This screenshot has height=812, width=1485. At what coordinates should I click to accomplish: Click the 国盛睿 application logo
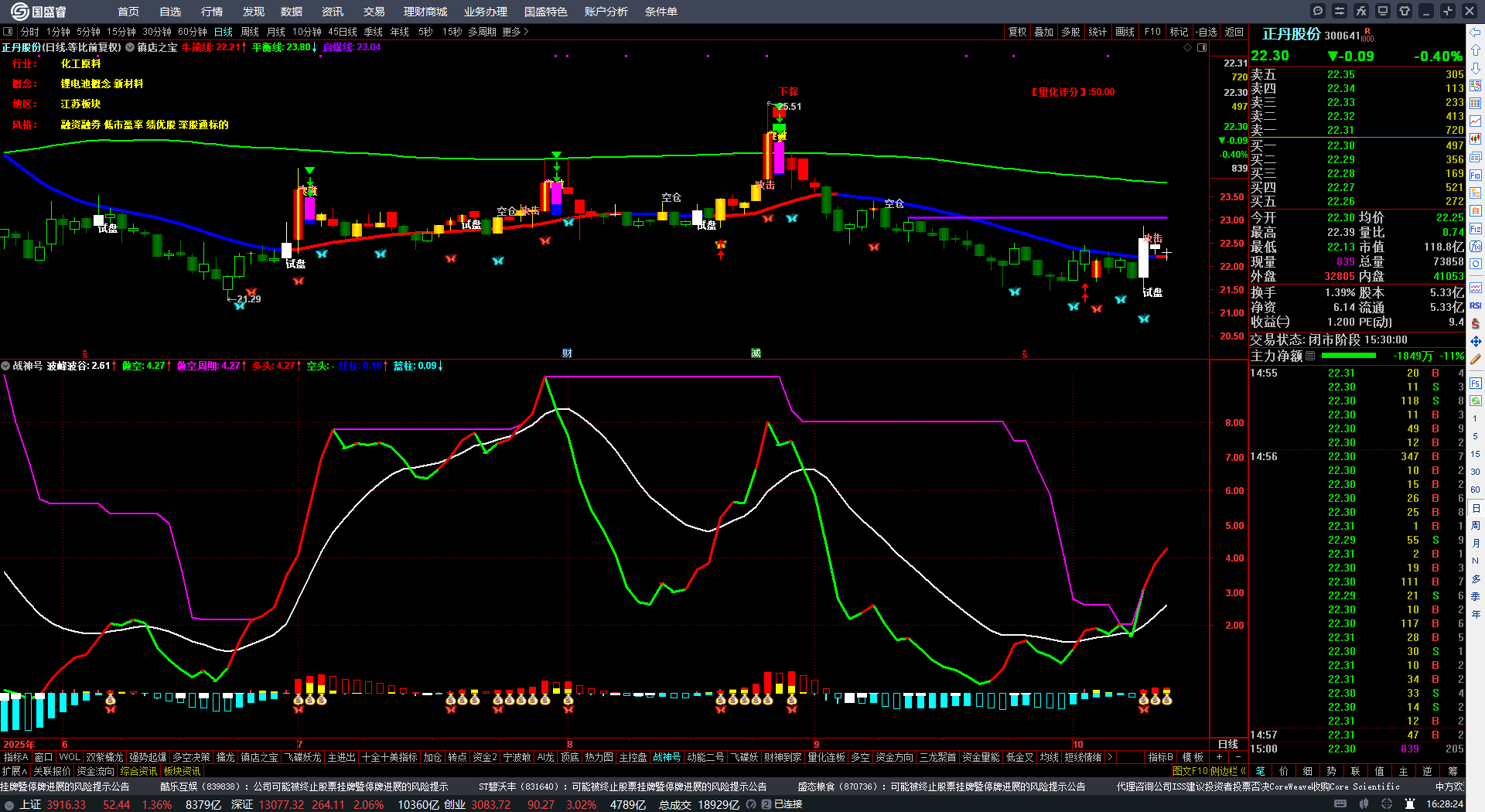click(39, 11)
